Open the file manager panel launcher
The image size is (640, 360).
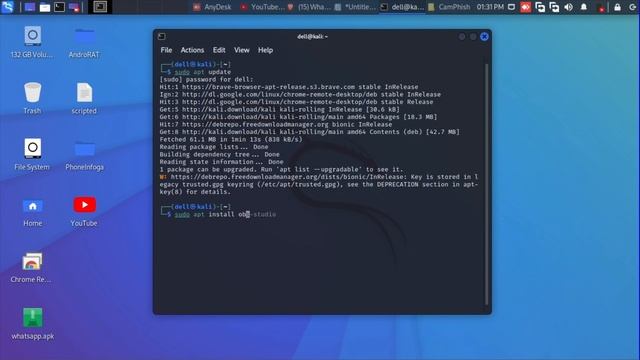tap(44, 7)
